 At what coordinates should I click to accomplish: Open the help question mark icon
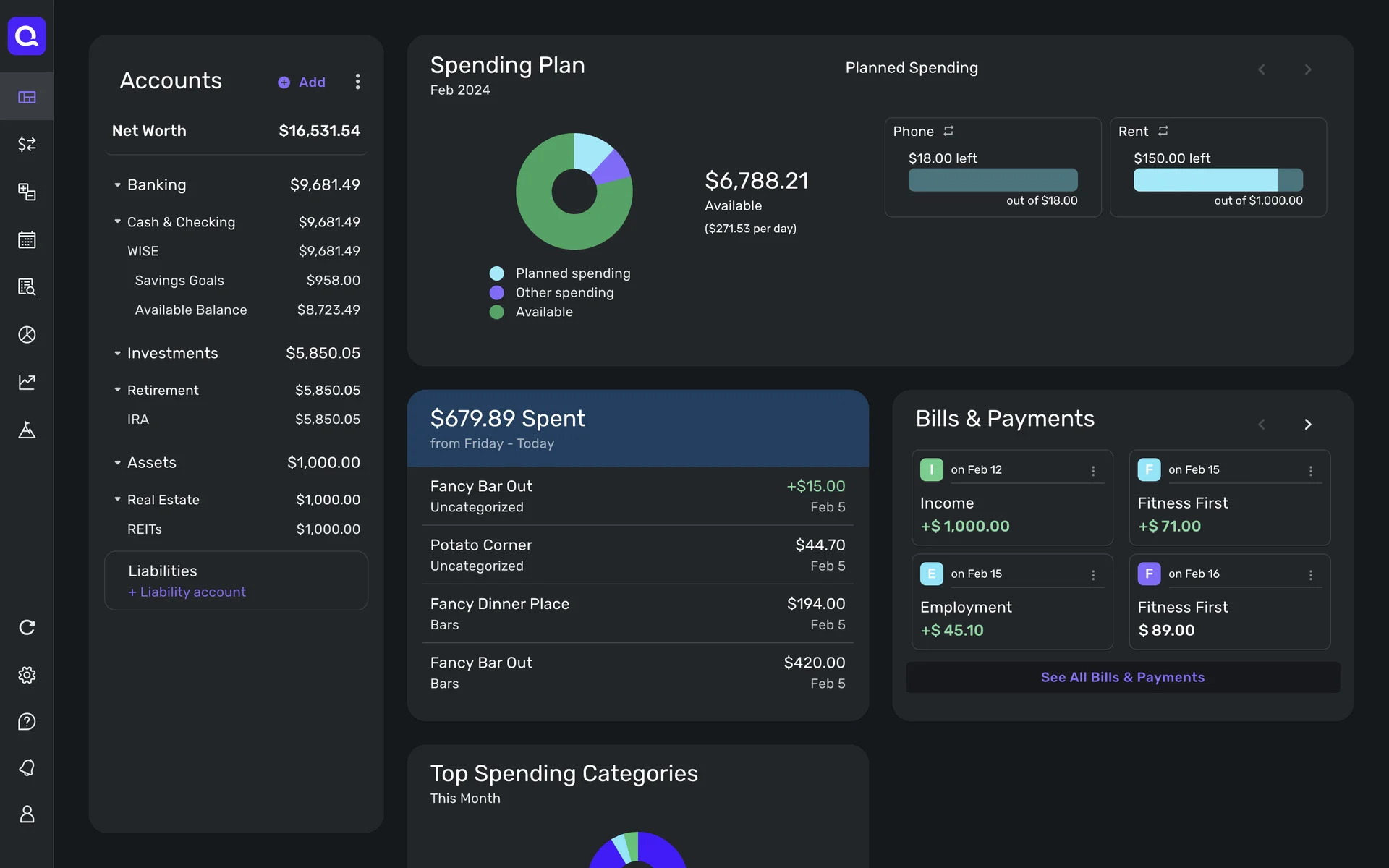(x=27, y=722)
